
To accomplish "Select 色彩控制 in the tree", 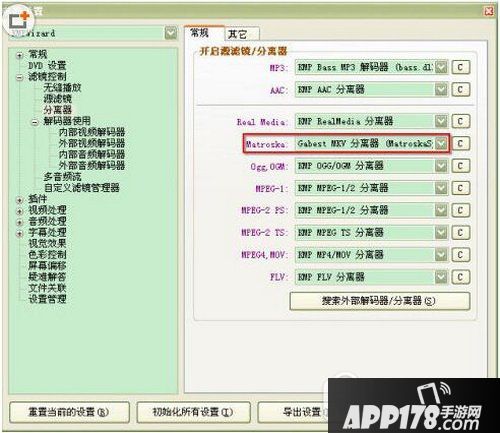I will point(47,255).
